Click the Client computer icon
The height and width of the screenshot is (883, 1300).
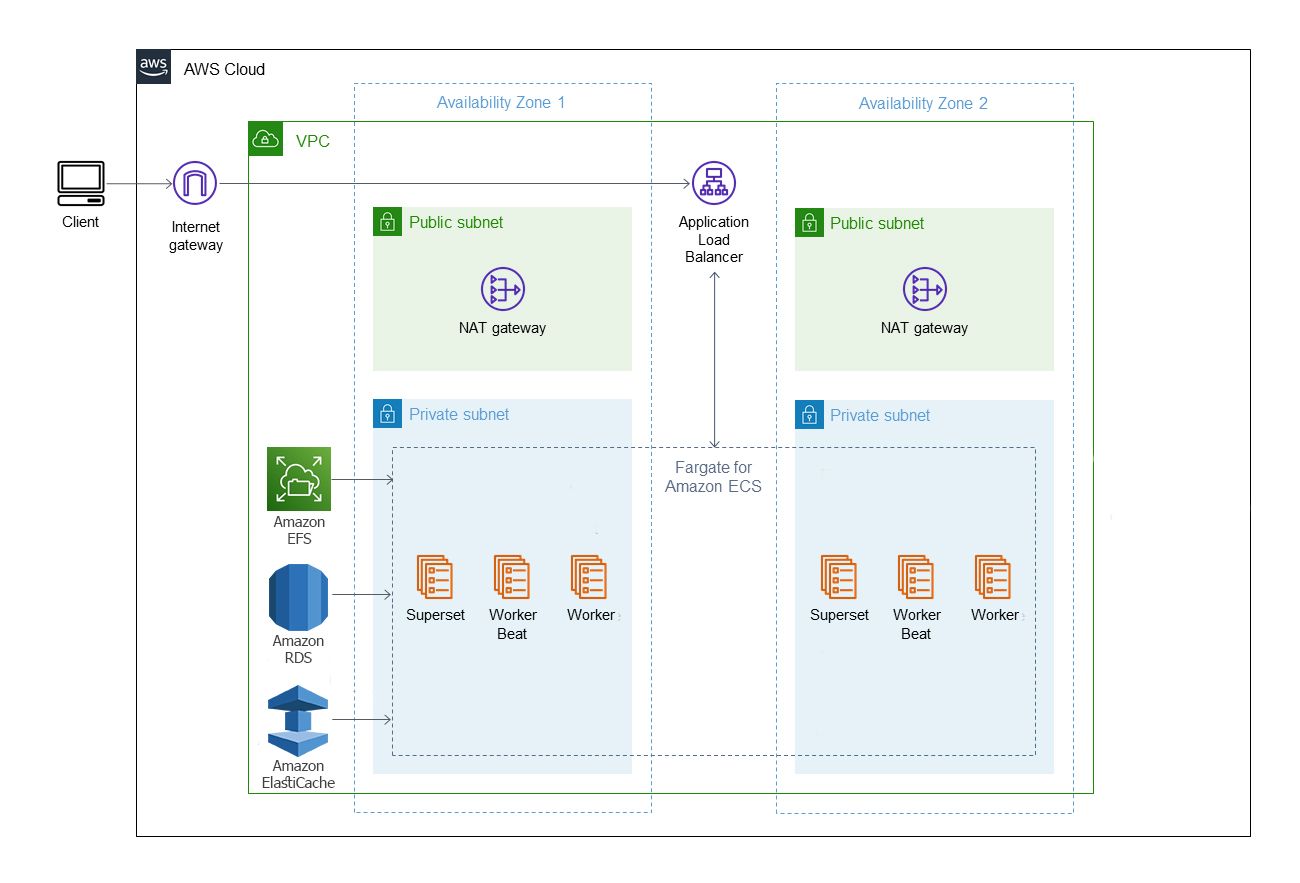[81, 184]
